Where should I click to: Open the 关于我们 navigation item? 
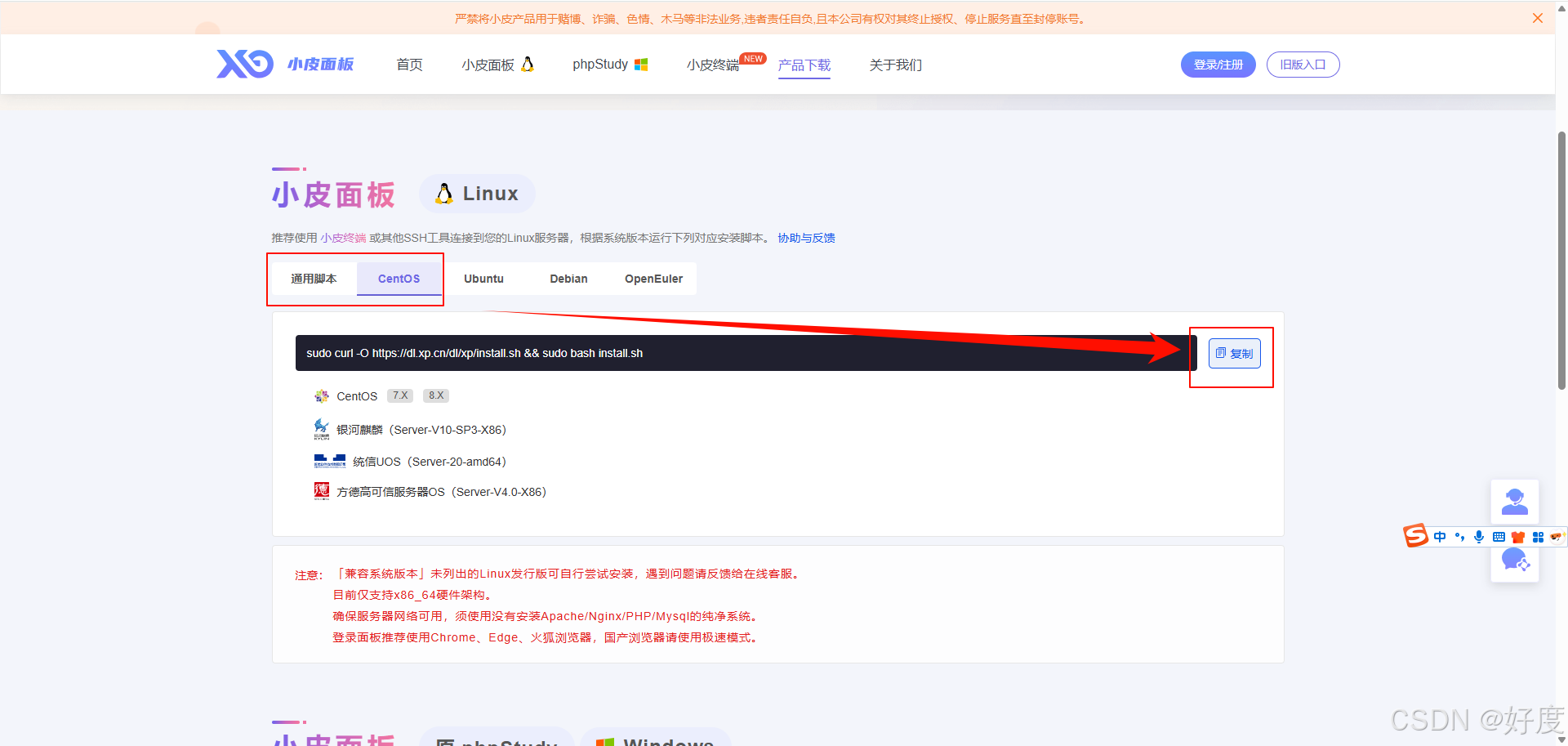(896, 65)
